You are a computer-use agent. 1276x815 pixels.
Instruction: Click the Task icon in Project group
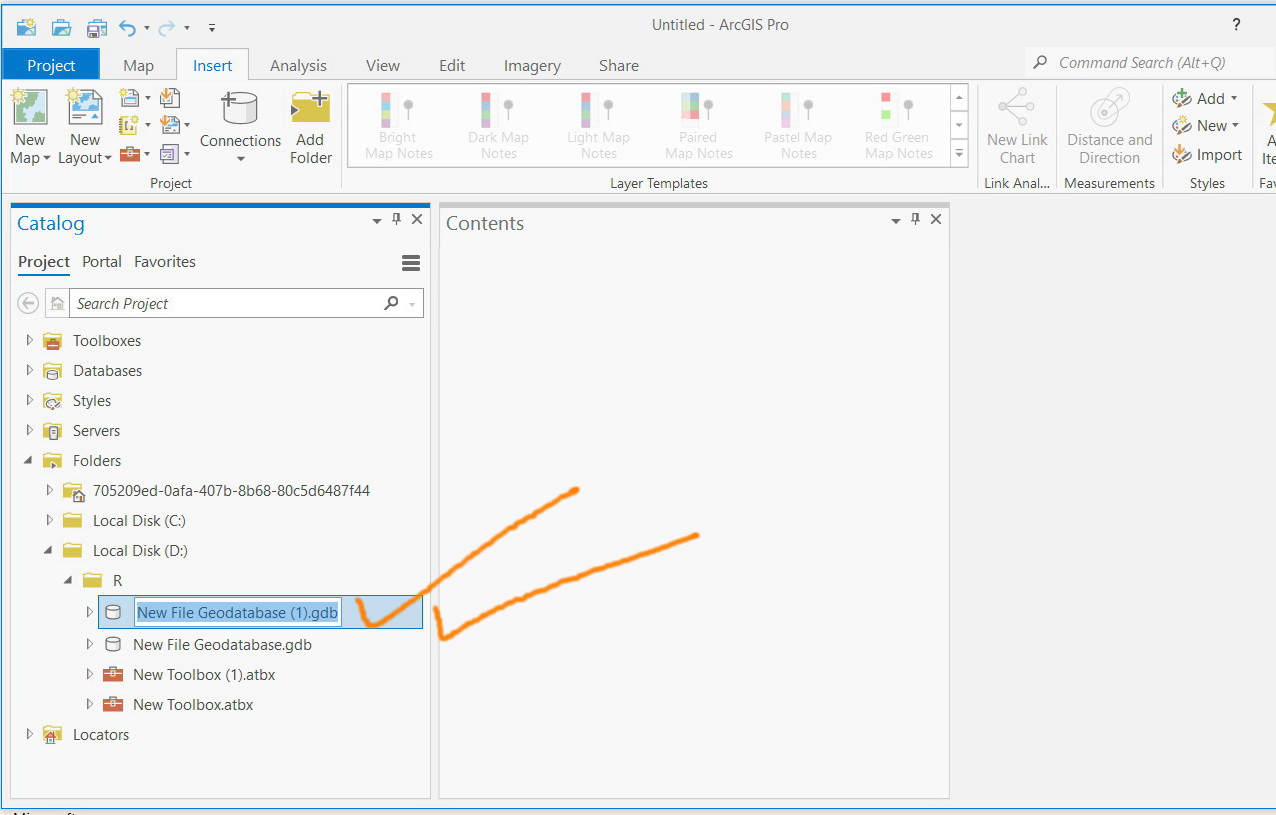(x=170, y=154)
